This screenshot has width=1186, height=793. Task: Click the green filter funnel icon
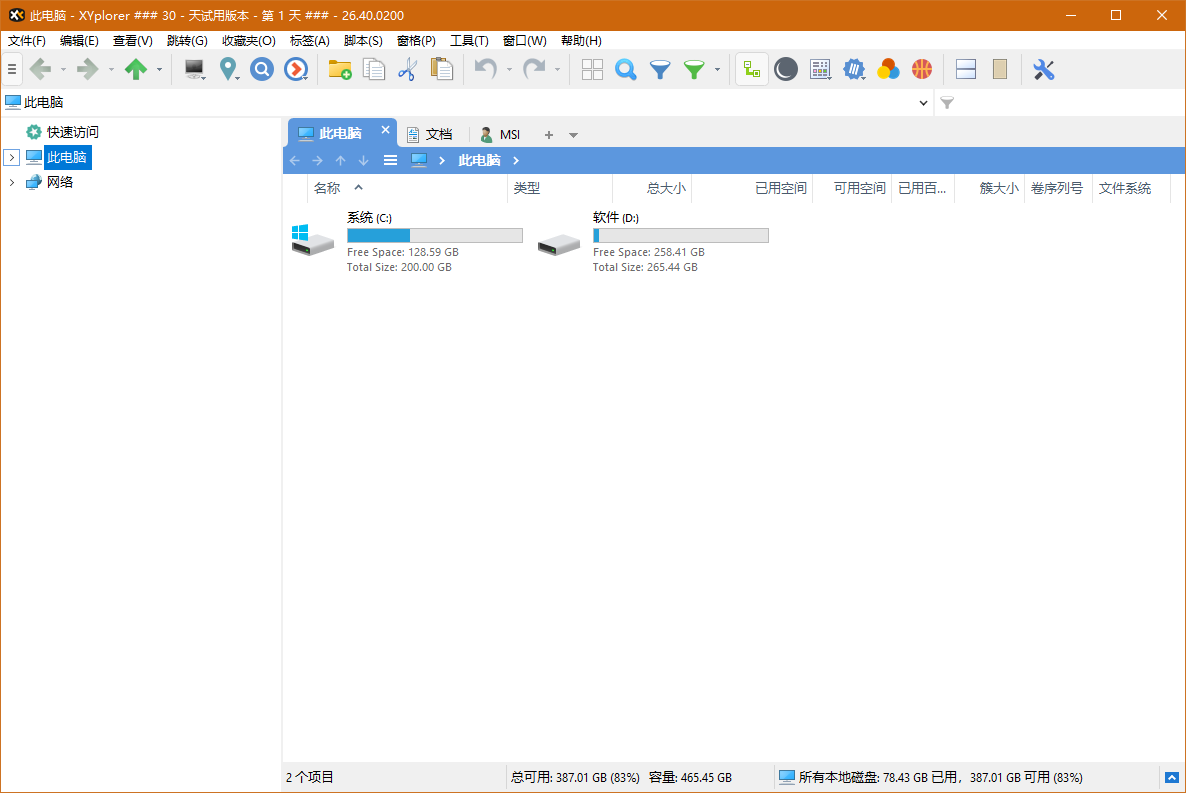click(694, 70)
